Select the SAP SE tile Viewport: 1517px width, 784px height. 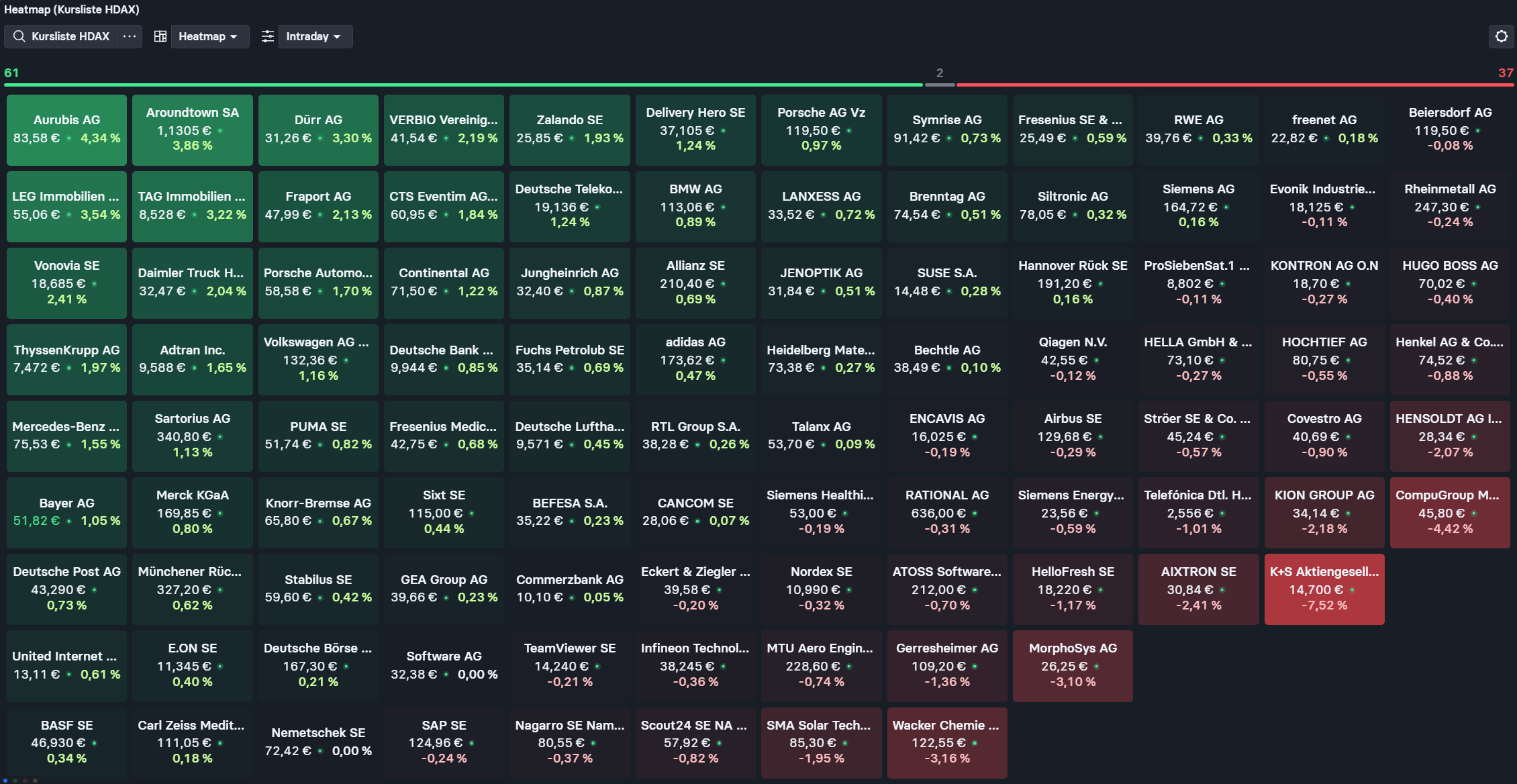point(444,743)
